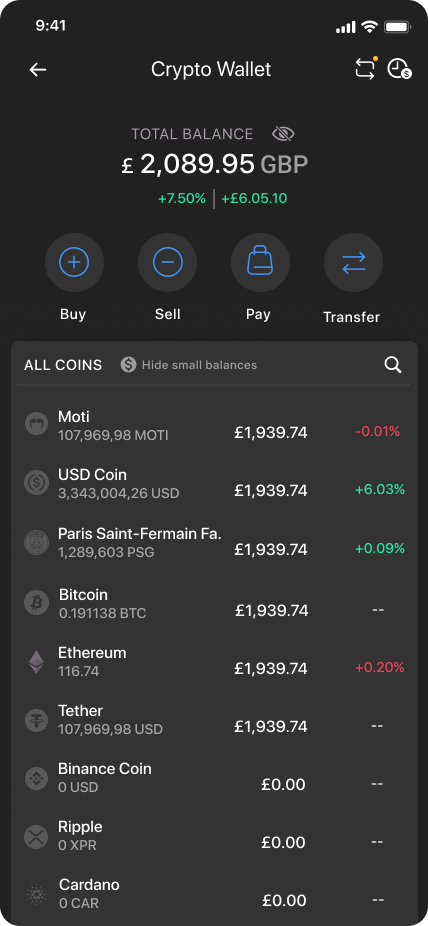Search coins with magnifier icon
Viewport: 428px width, 926px height.
tap(393, 365)
